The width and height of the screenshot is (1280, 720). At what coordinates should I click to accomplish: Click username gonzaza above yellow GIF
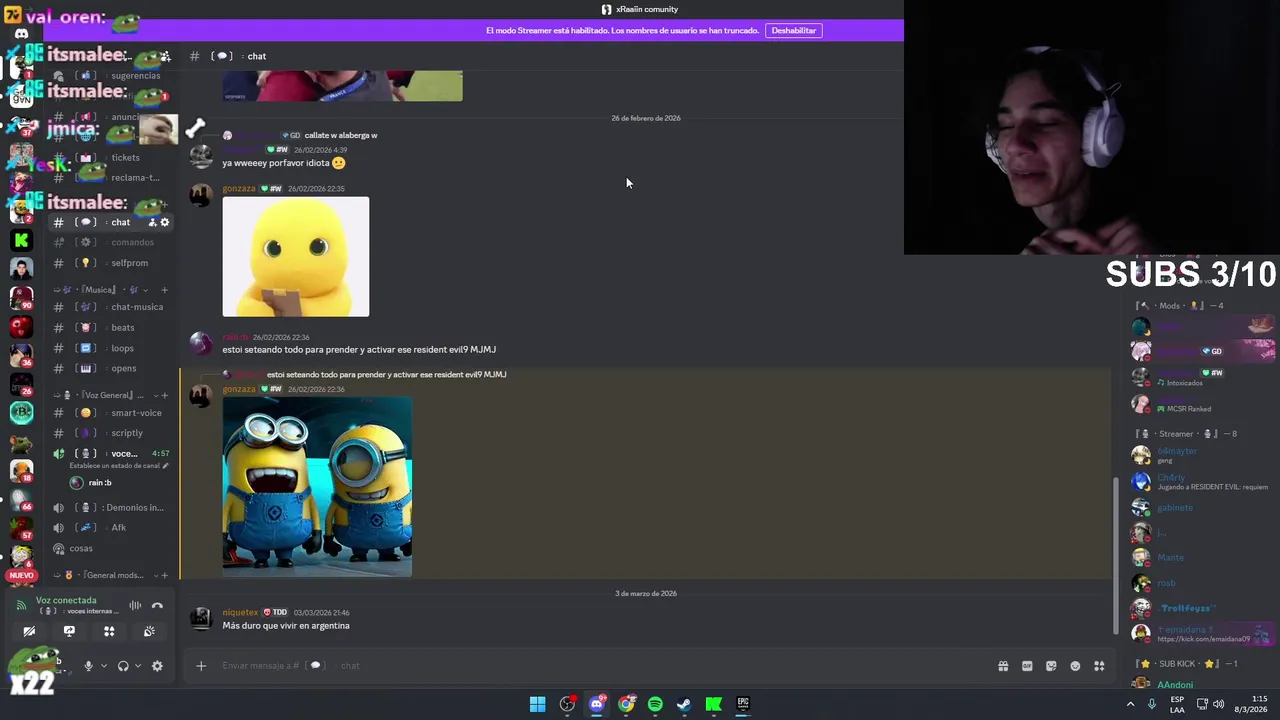(x=239, y=188)
